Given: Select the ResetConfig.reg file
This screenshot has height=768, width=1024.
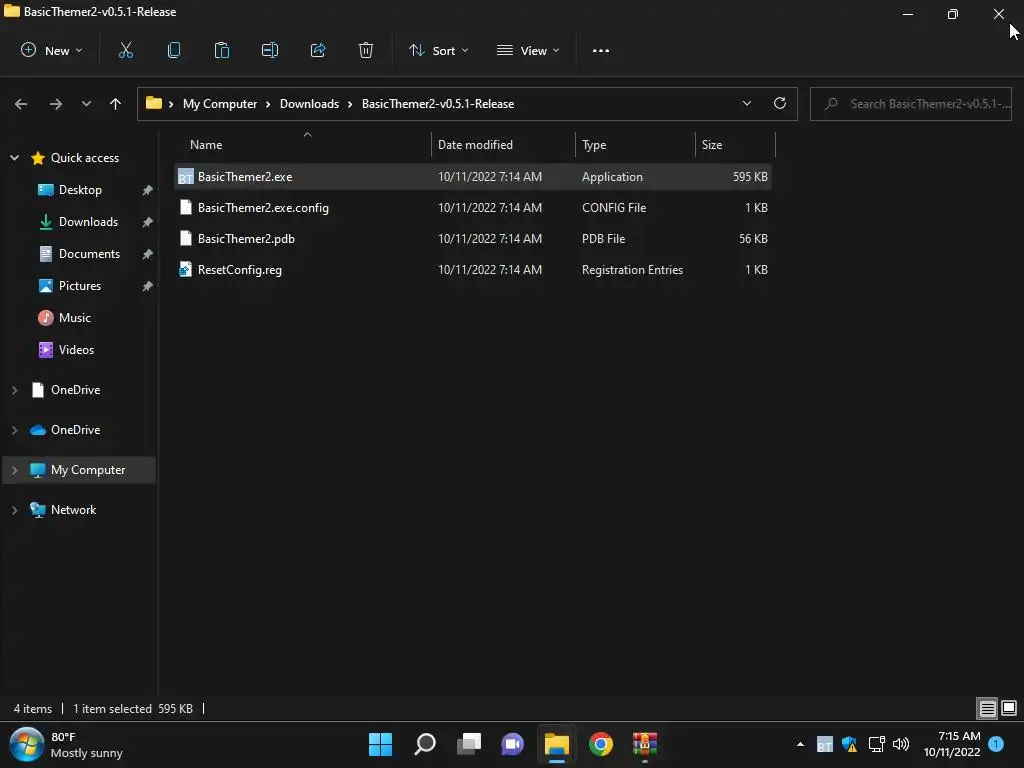Looking at the screenshot, I should pos(473,270).
